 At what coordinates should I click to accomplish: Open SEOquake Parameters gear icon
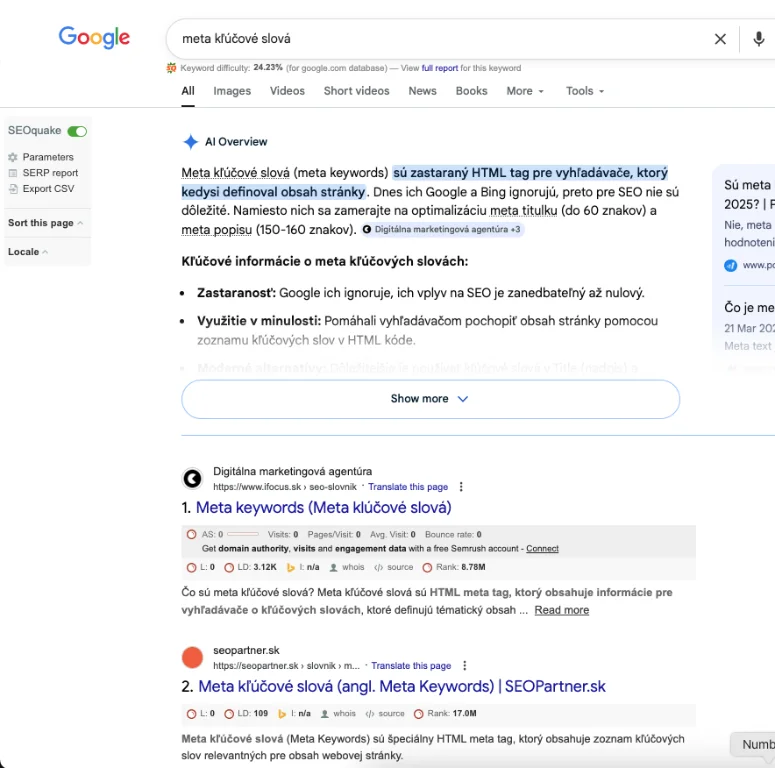[13, 157]
